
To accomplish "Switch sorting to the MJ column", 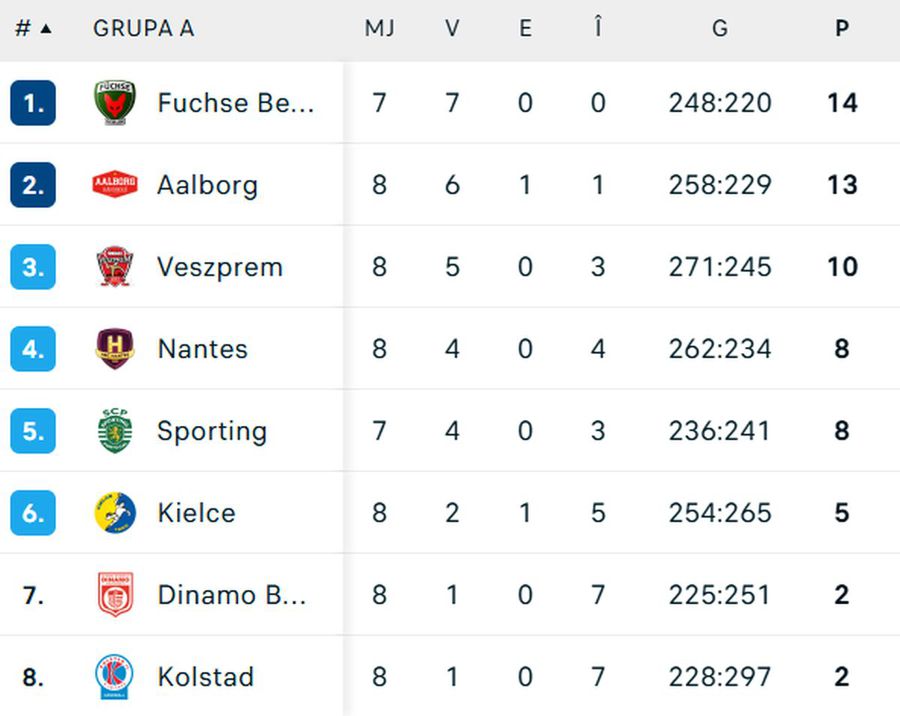I will pyautogui.click(x=379, y=28).
